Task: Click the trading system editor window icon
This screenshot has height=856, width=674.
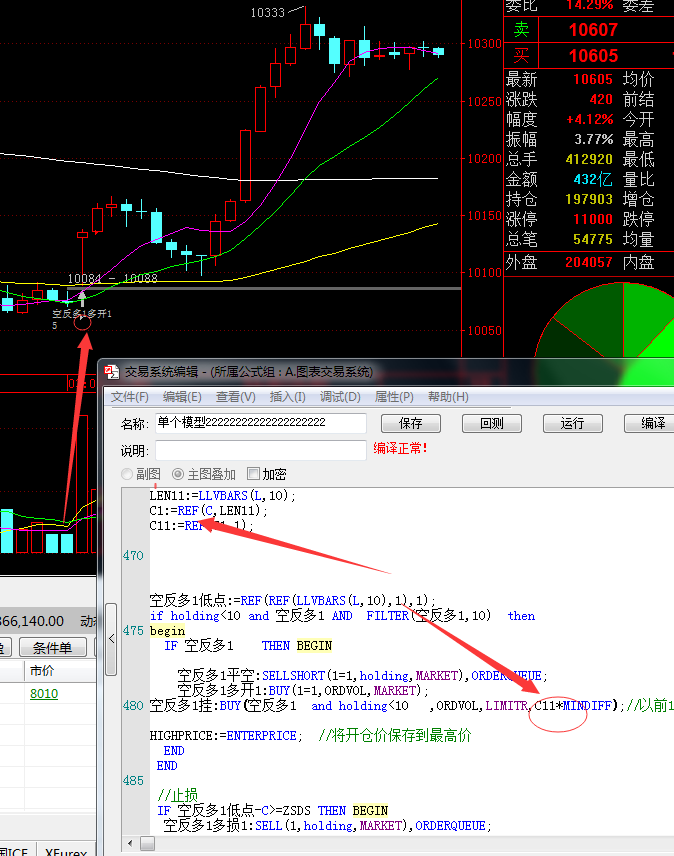Action: coord(112,372)
